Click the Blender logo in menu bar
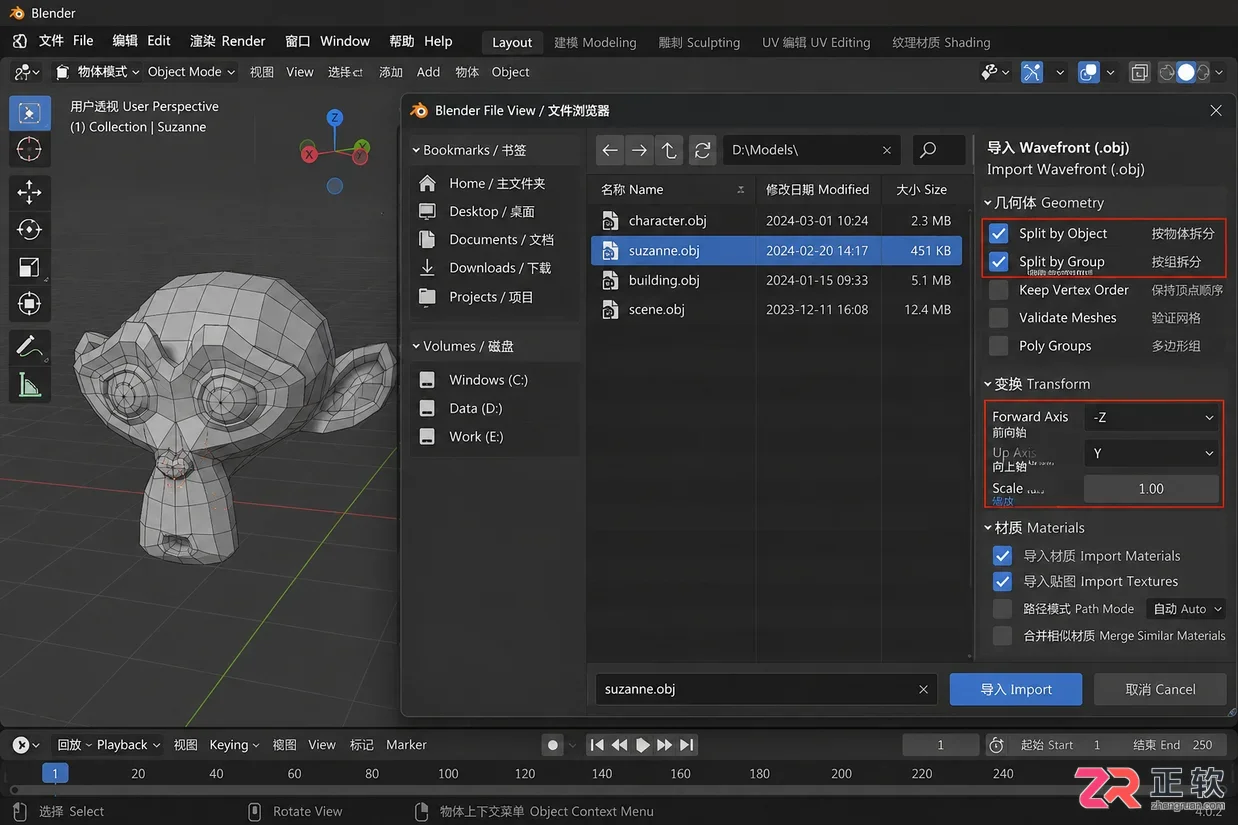This screenshot has width=1238, height=825. (x=20, y=41)
